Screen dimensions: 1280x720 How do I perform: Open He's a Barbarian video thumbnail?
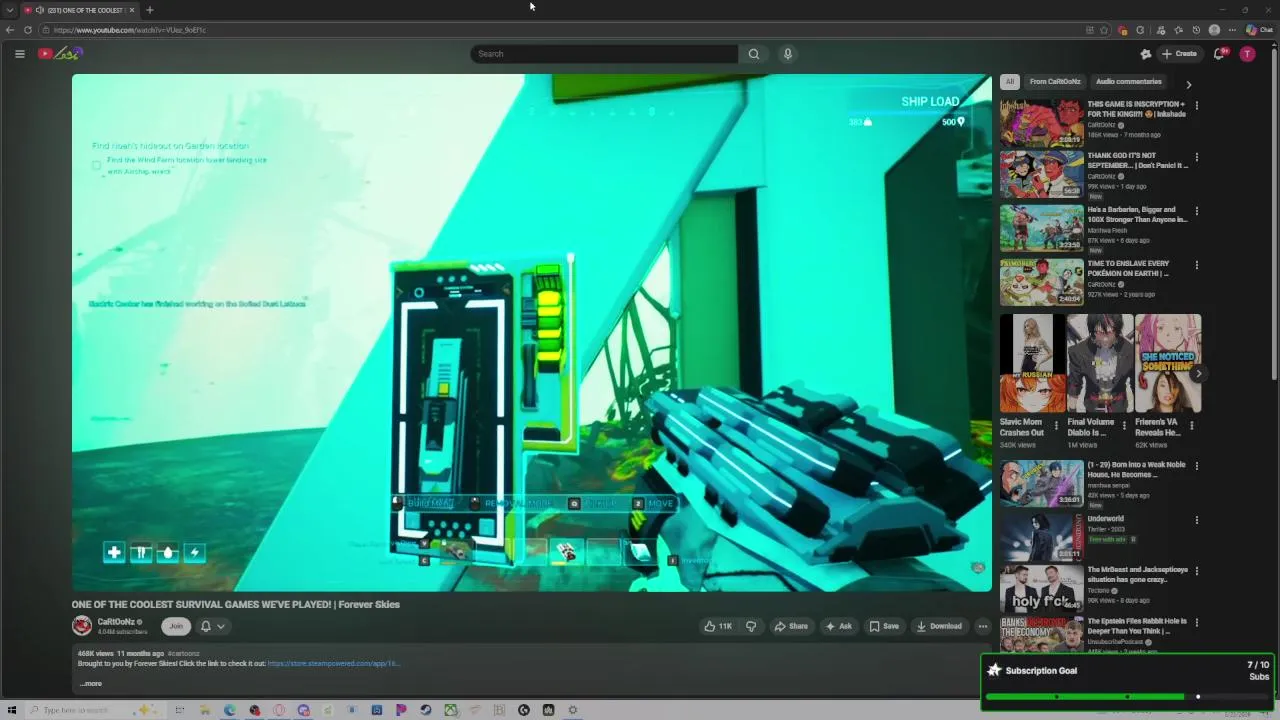click(x=1041, y=228)
